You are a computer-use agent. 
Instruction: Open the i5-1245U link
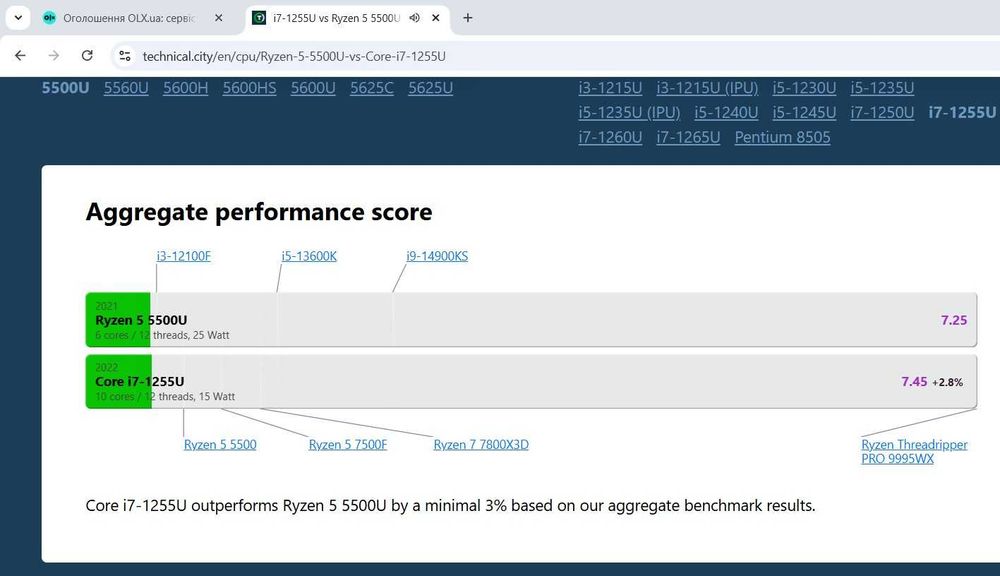click(x=804, y=113)
